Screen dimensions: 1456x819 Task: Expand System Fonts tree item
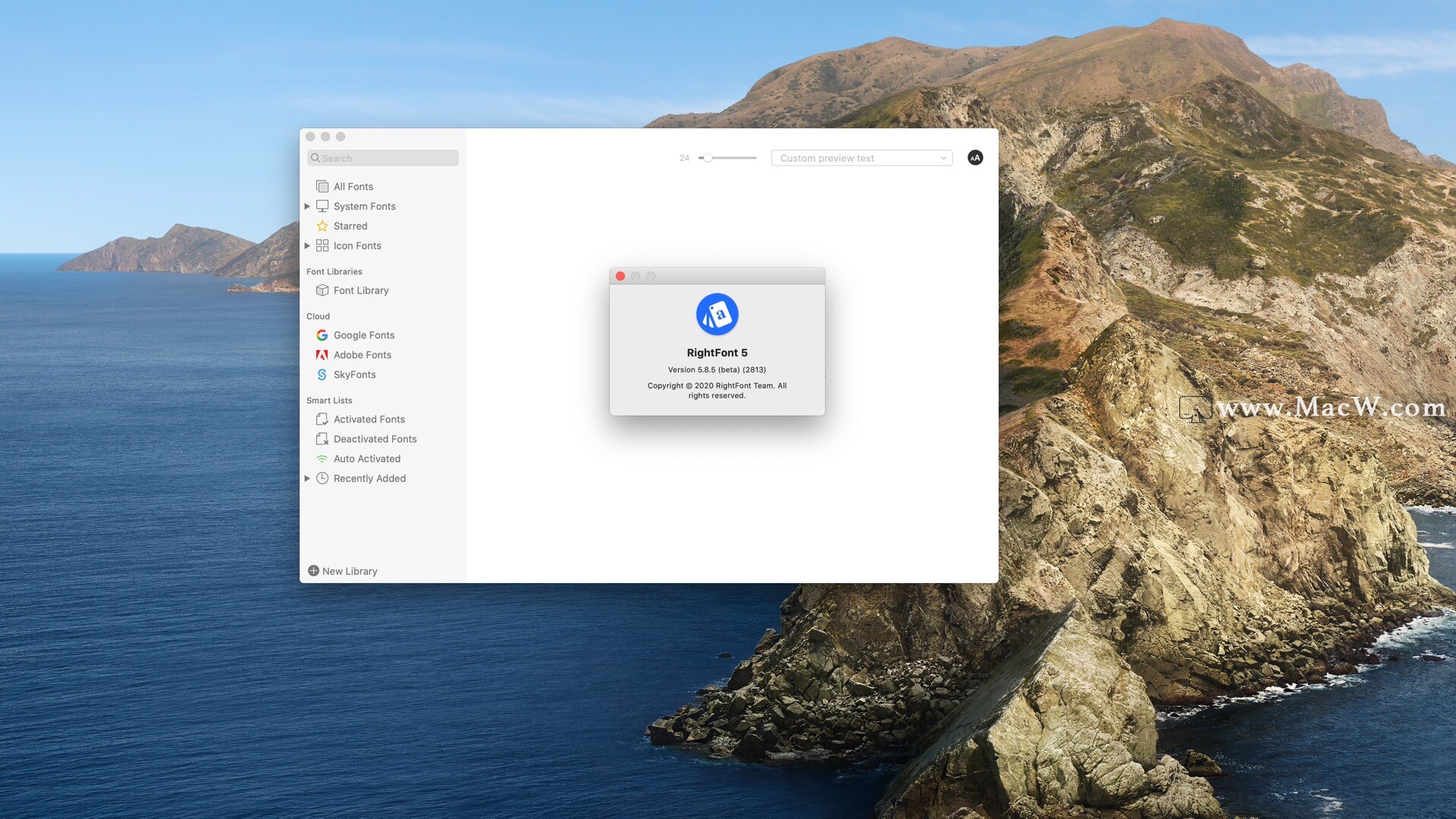point(308,206)
